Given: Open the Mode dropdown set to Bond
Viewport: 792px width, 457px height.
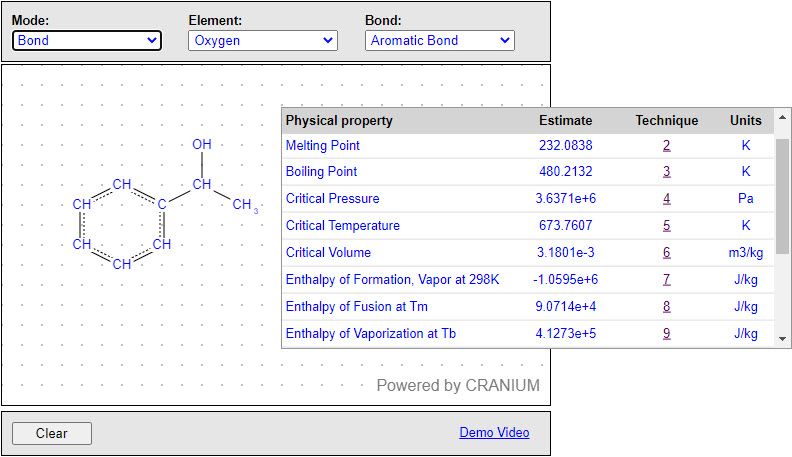Looking at the screenshot, I should pos(87,40).
